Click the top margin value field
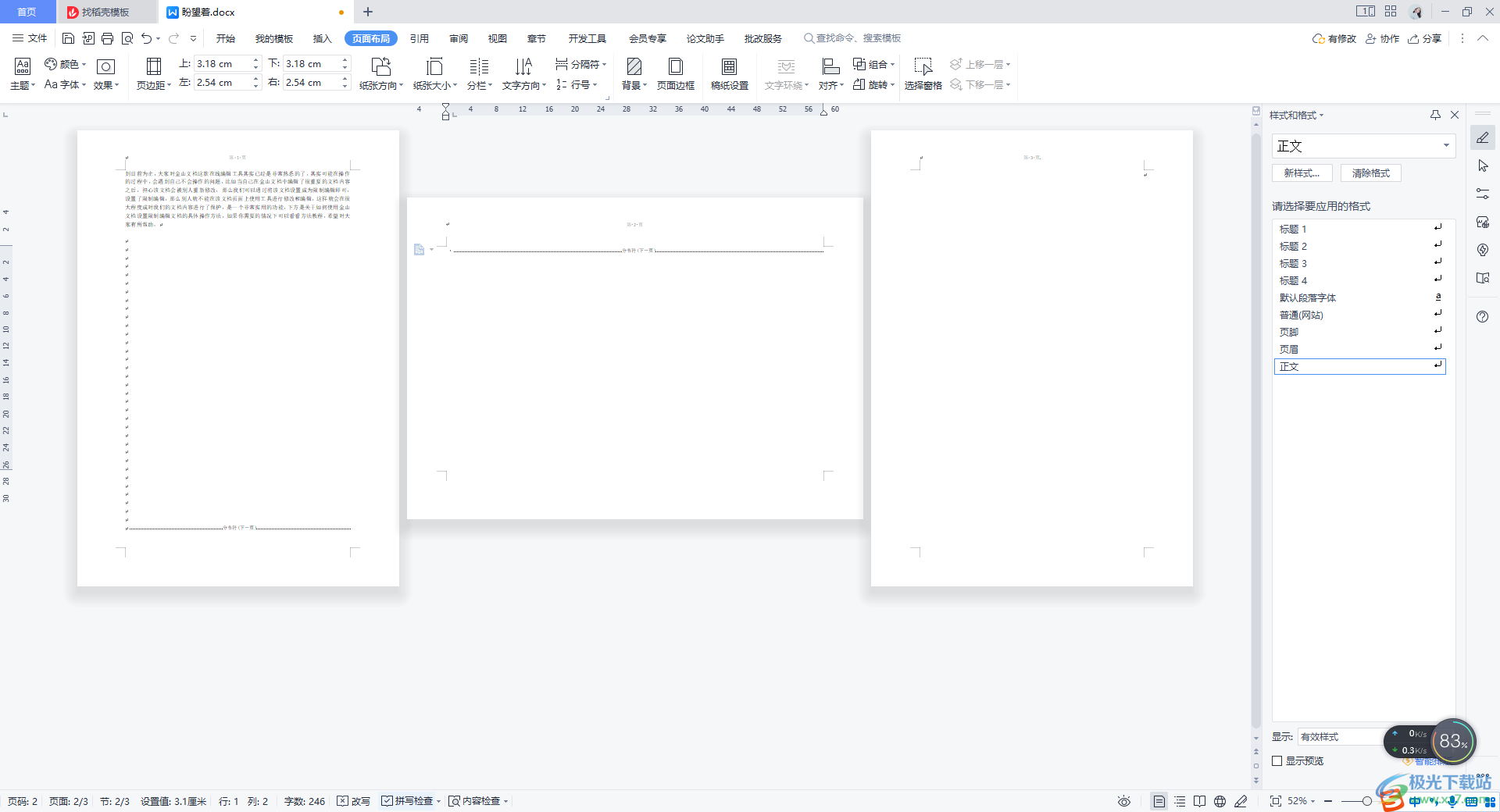 (222, 64)
